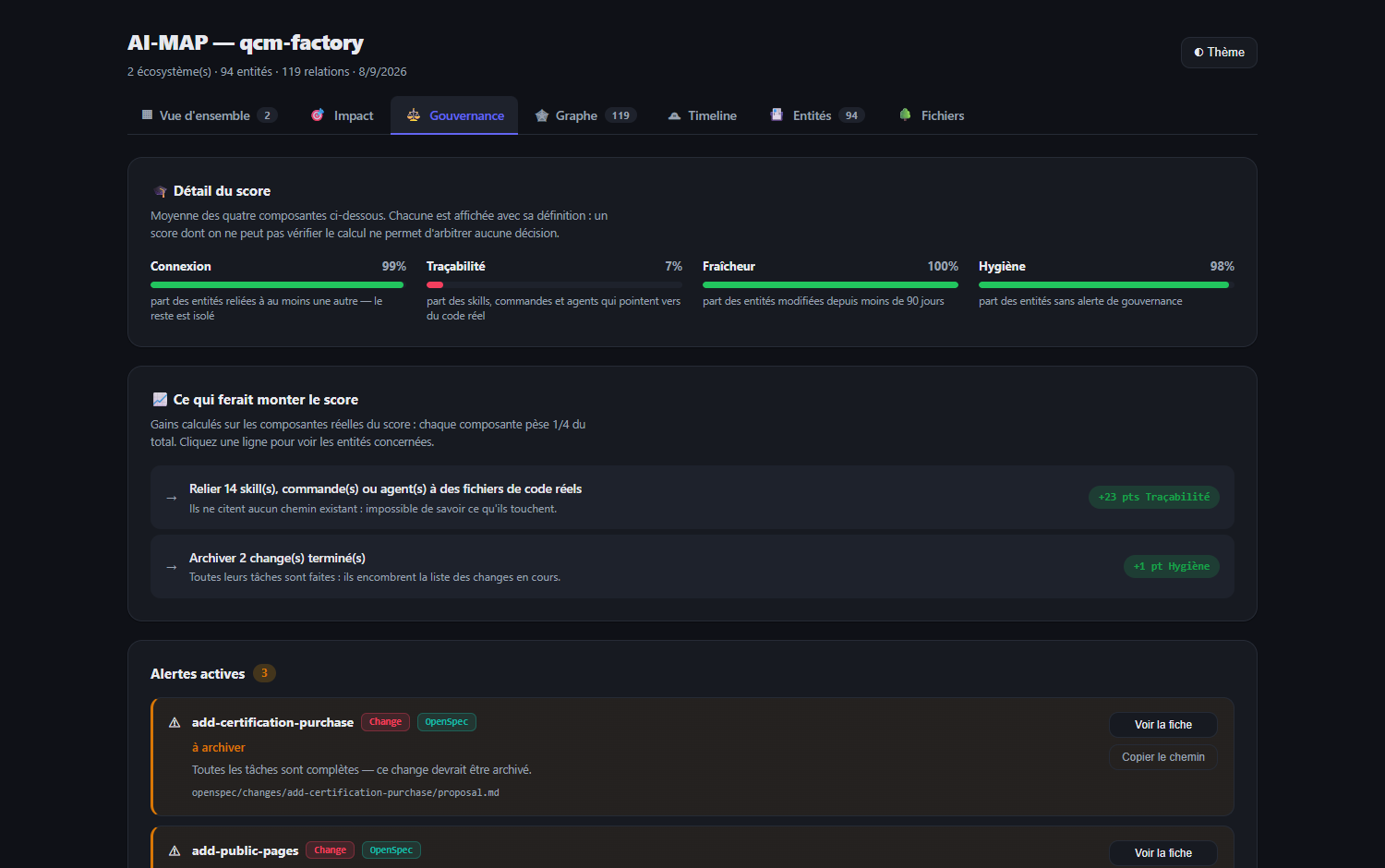Select the Gouvernance tab
The image size is (1385, 868).
(x=454, y=115)
